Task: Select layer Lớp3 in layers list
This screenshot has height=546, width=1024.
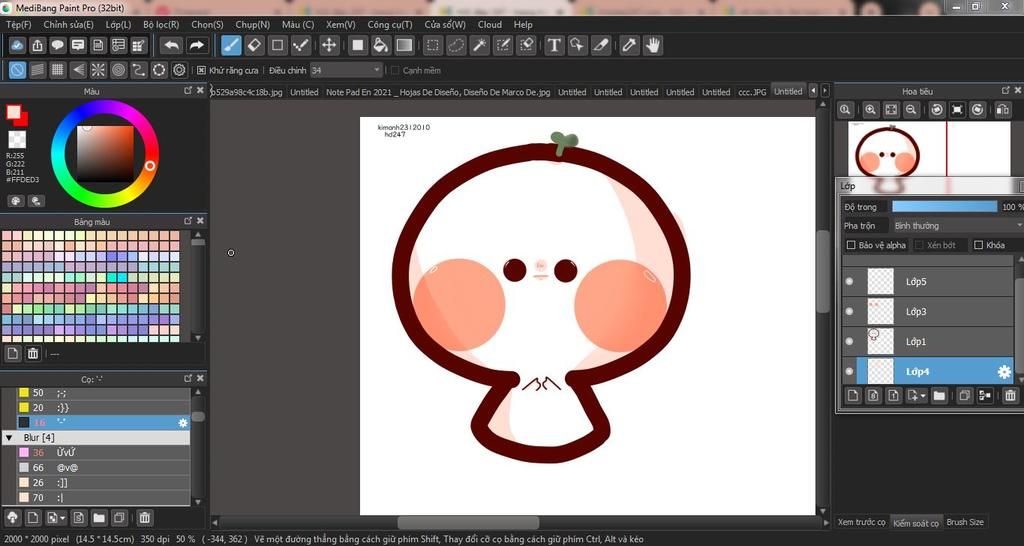Action: (x=928, y=312)
